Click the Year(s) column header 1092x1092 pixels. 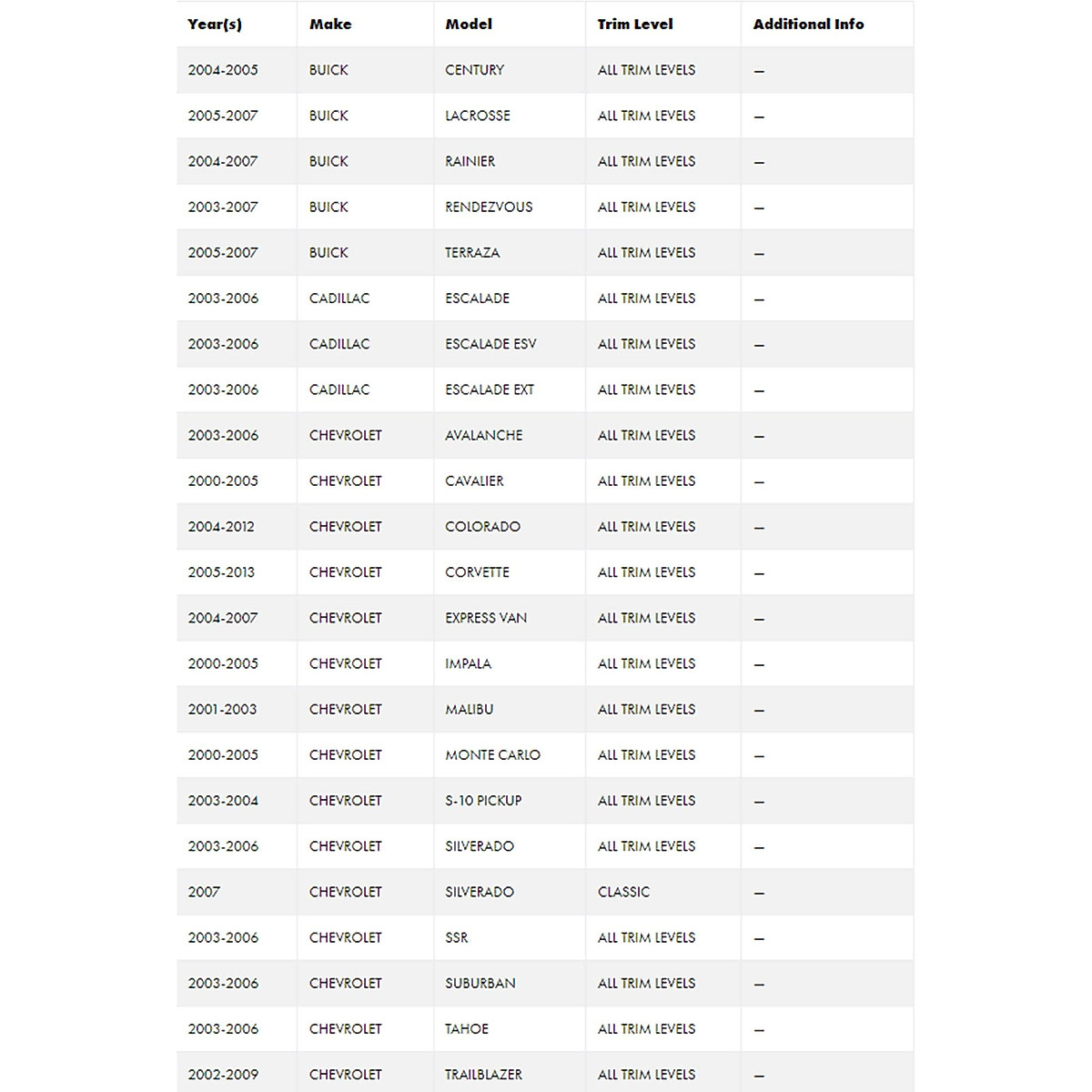click(215, 25)
